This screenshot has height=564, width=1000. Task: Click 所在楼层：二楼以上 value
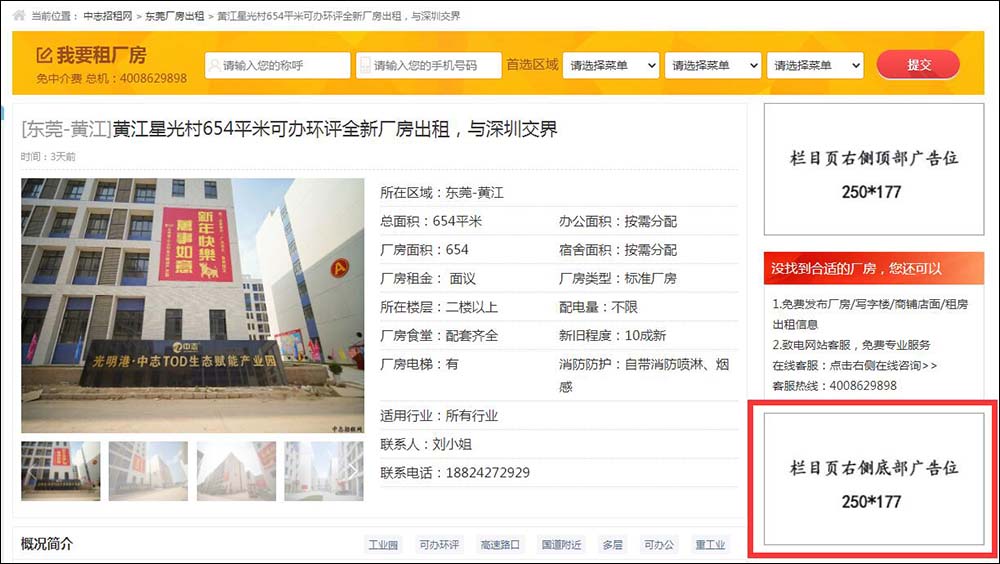(472, 307)
